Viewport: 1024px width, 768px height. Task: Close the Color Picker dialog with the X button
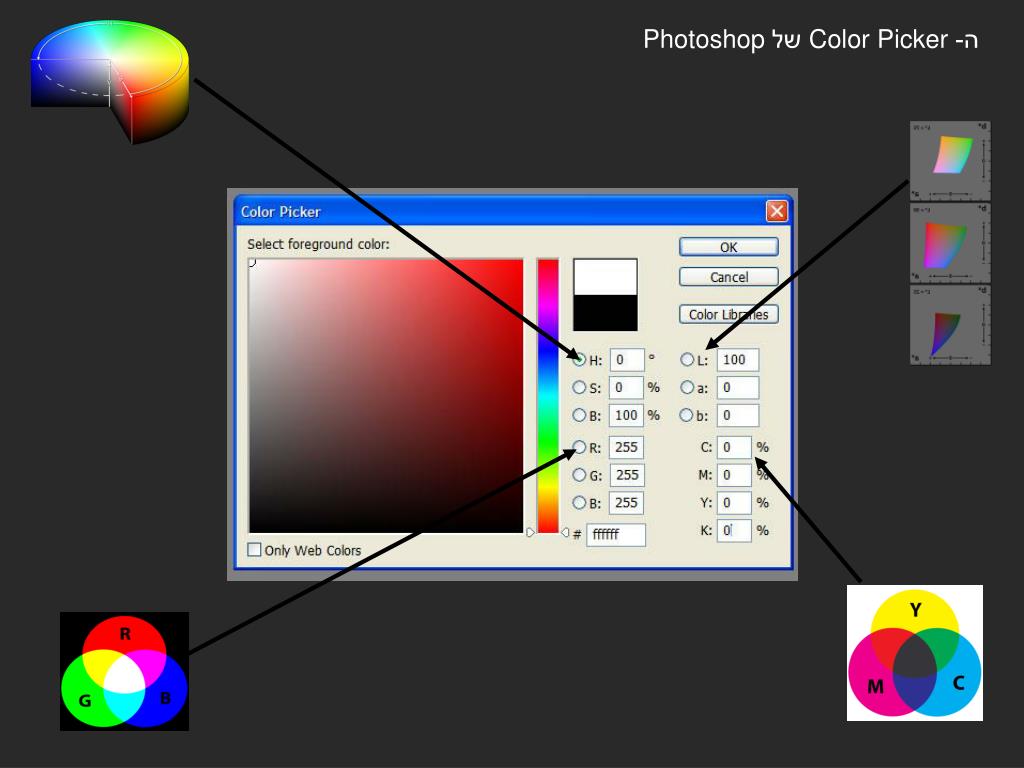coord(776,211)
